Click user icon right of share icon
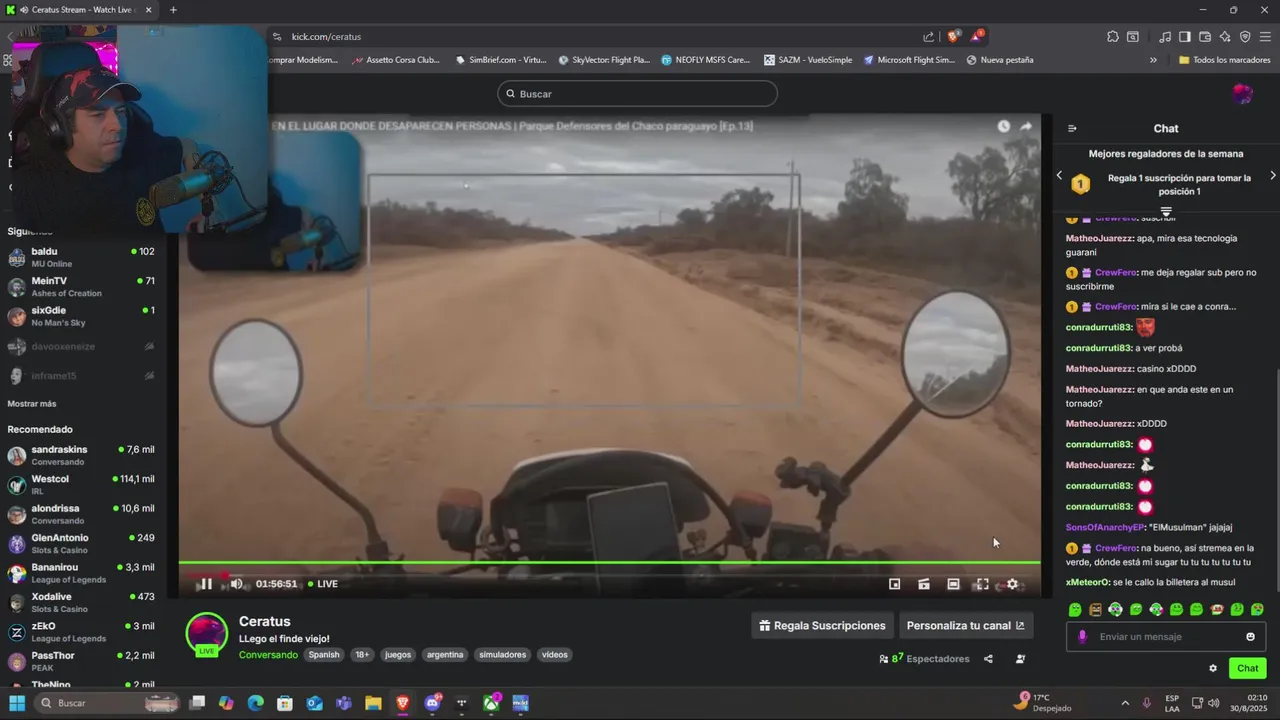This screenshot has height=720, width=1280. click(x=1020, y=659)
